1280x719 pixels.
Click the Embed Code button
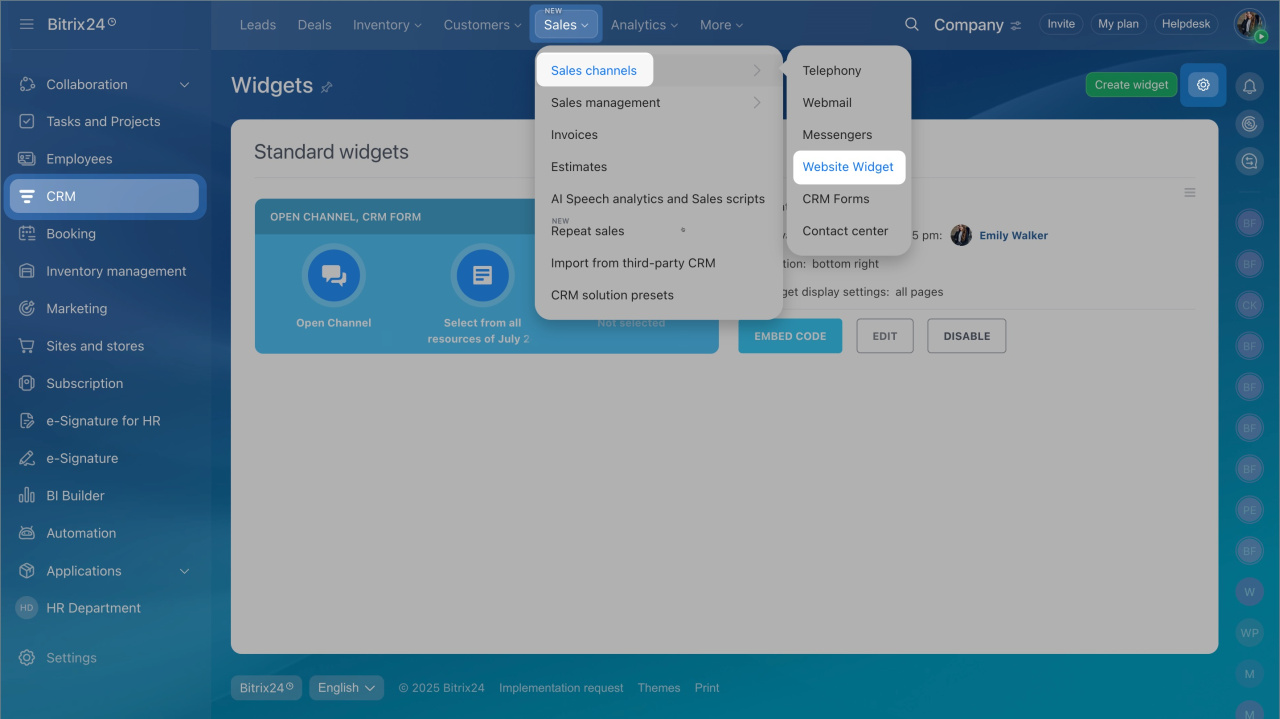click(x=790, y=336)
